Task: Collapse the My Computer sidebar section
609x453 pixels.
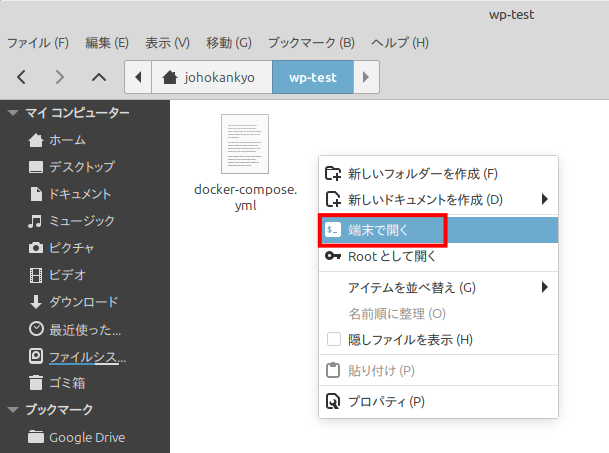Action: (x=13, y=112)
